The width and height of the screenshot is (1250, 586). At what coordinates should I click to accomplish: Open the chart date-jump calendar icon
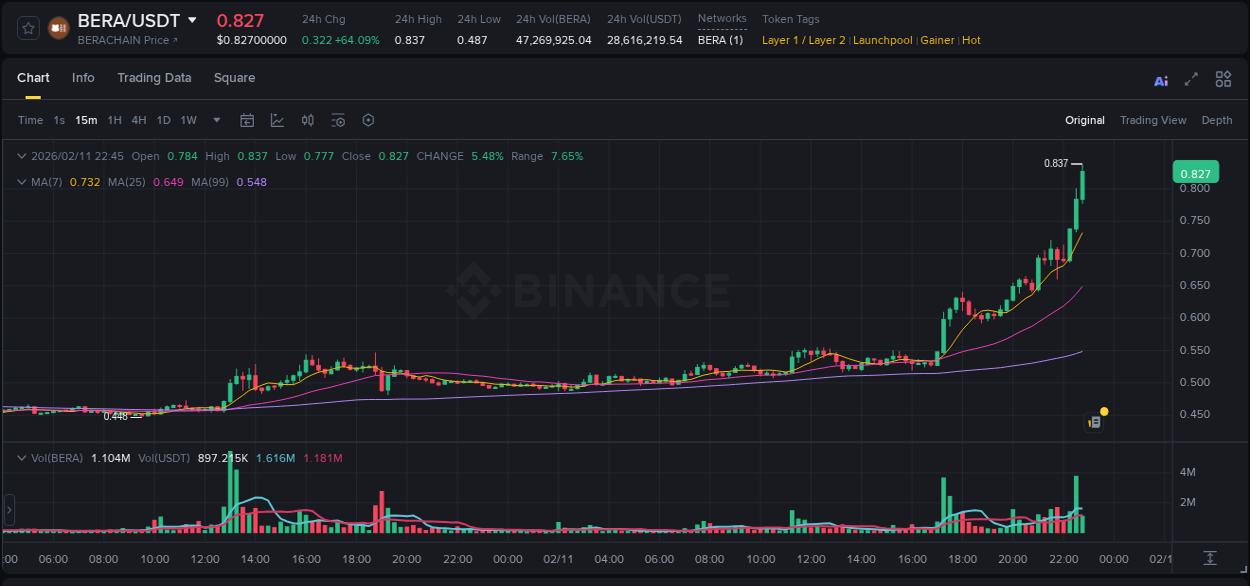click(x=247, y=120)
